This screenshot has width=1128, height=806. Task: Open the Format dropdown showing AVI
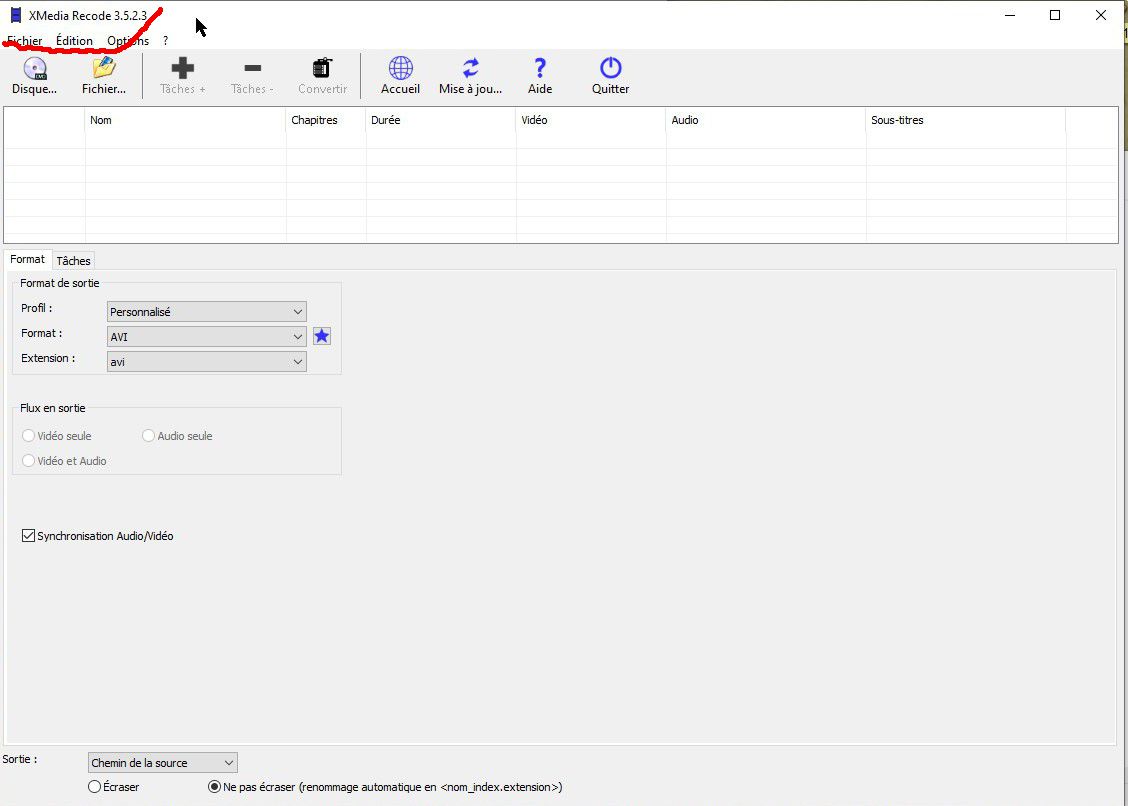click(x=206, y=336)
